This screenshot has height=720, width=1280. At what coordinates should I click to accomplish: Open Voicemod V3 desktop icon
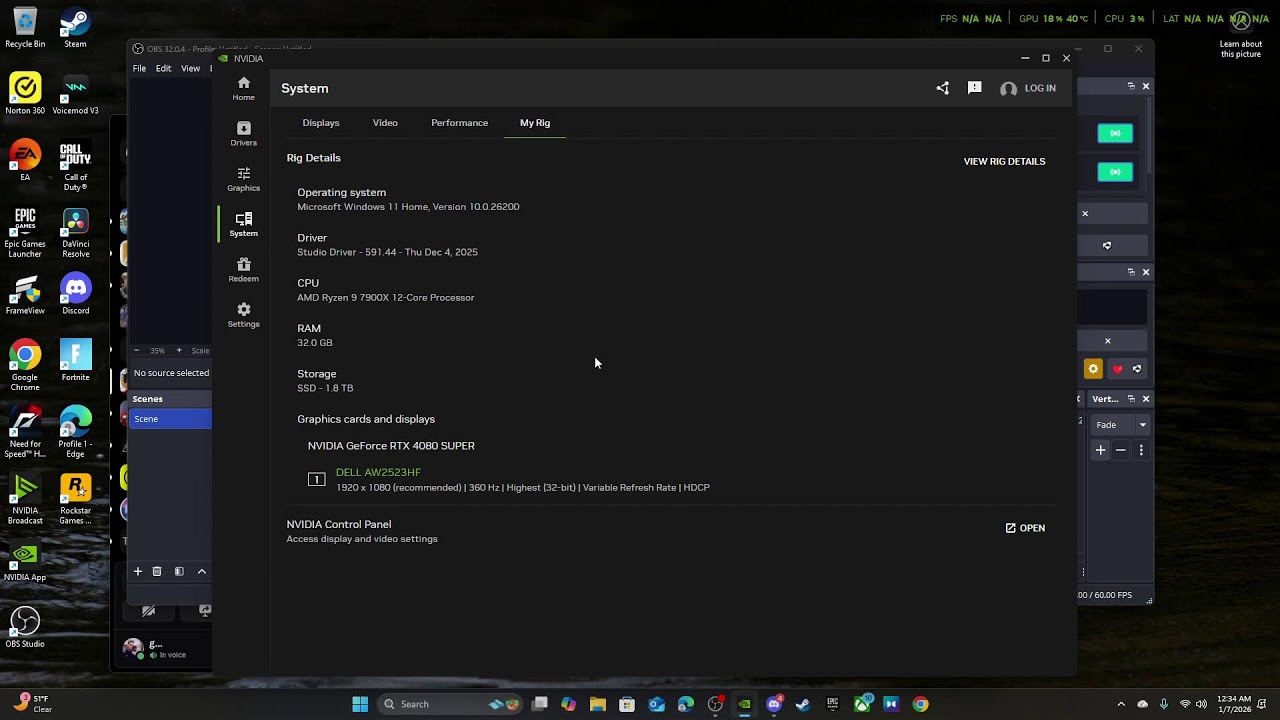point(75,94)
